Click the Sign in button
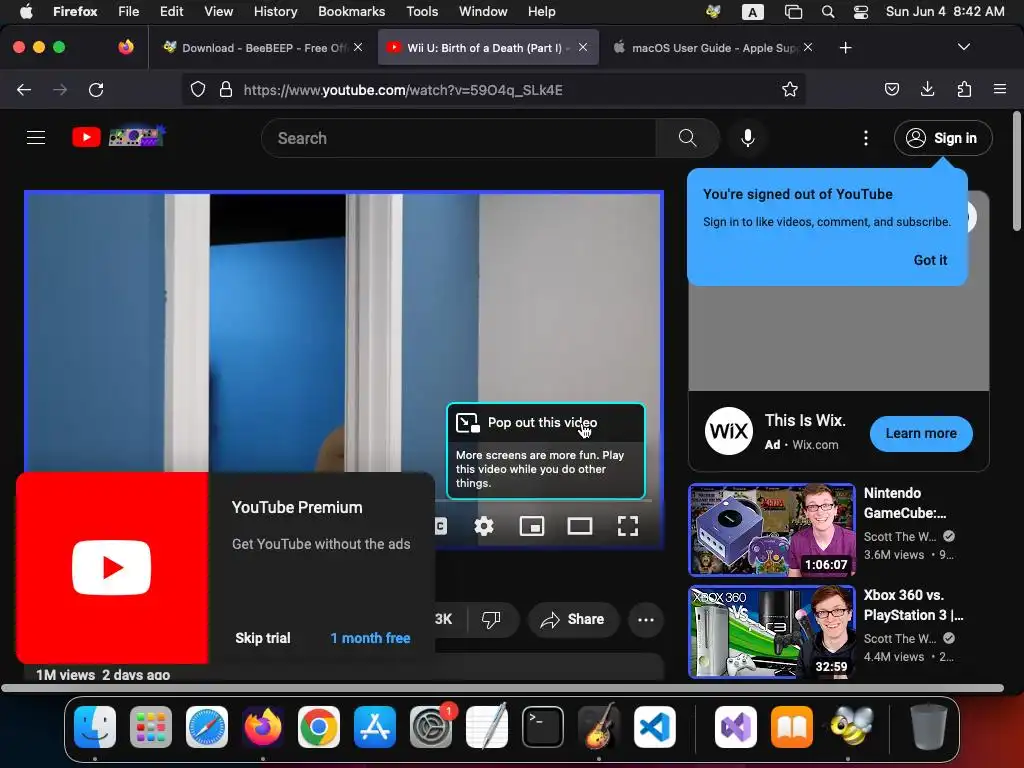 pos(943,138)
